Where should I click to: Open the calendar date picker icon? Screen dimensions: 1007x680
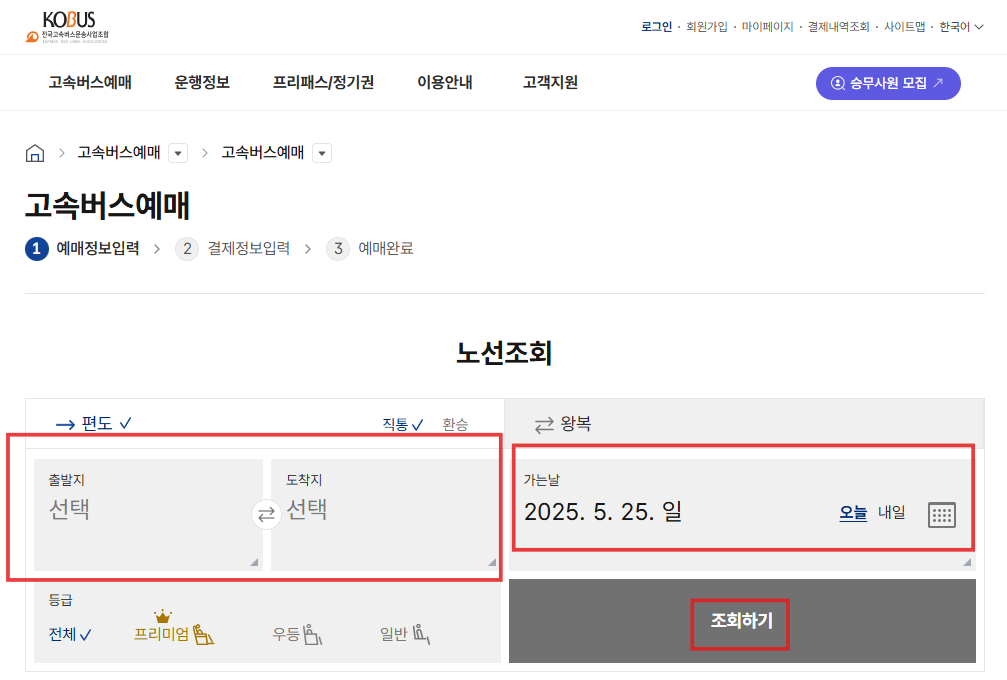pos(941,514)
